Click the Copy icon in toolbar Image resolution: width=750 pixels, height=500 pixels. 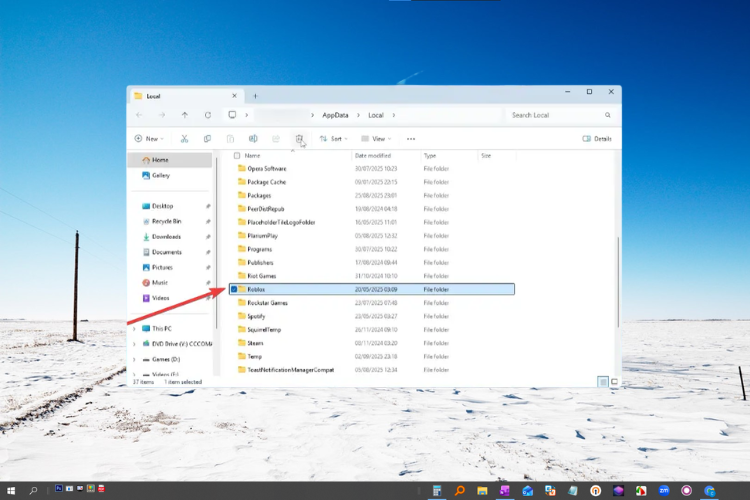(207, 139)
